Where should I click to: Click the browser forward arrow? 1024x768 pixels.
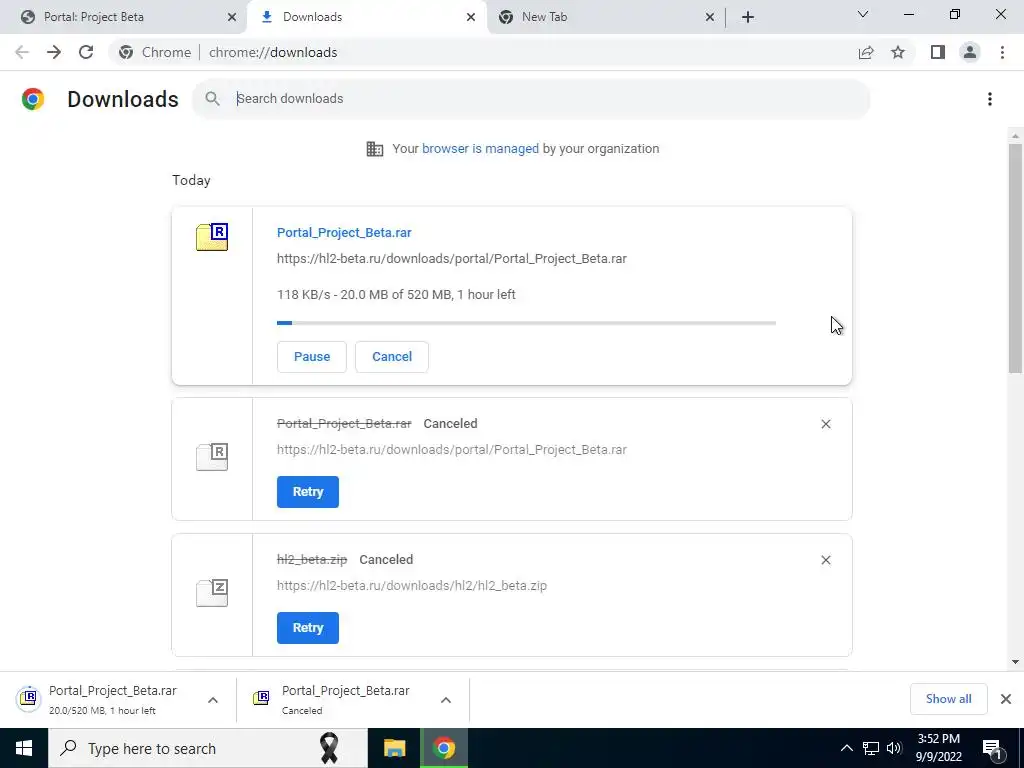point(54,52)
